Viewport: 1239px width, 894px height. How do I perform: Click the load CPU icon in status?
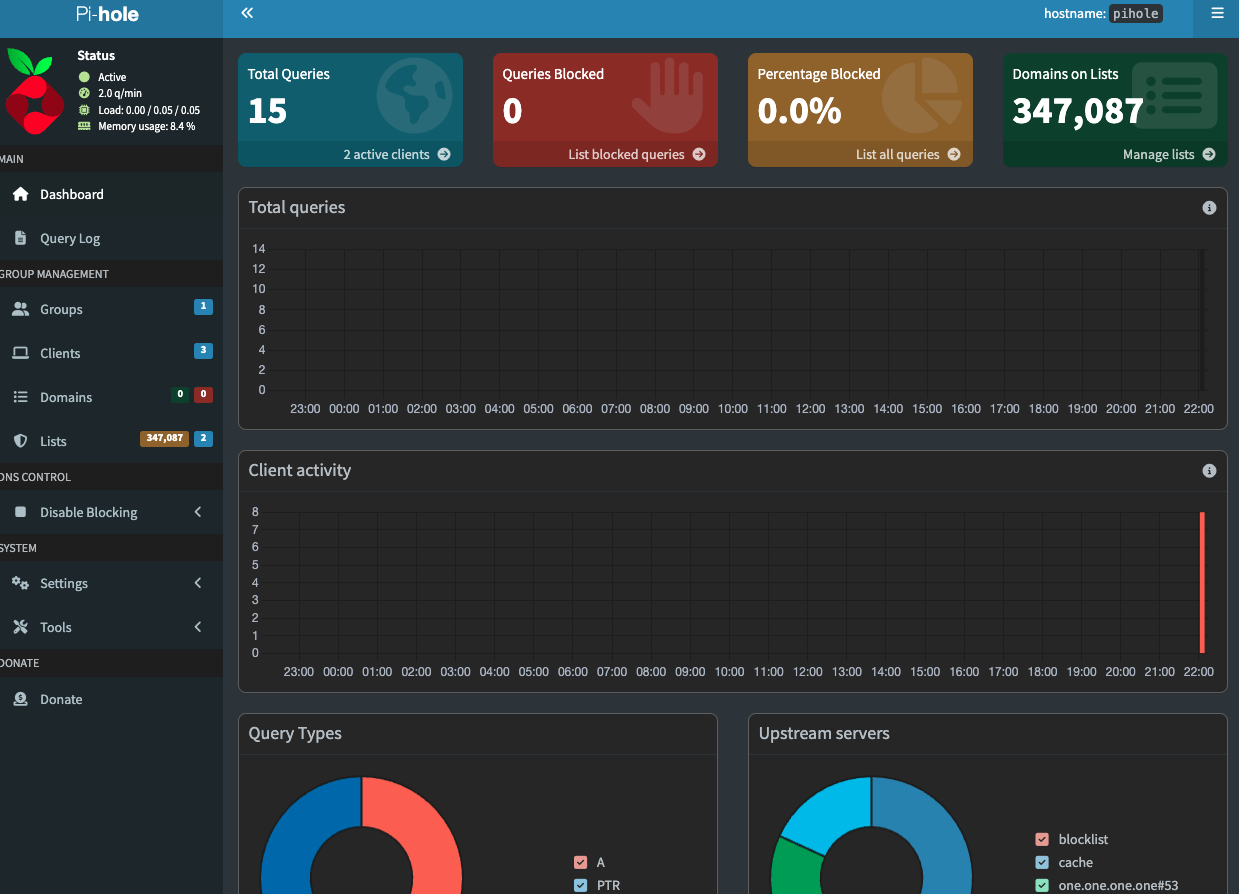click(x=84, y=110)
